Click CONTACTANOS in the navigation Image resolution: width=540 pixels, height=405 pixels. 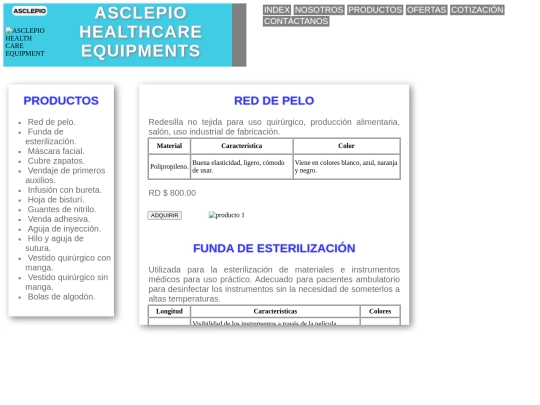pyautogui.click(x=296, y=21)
